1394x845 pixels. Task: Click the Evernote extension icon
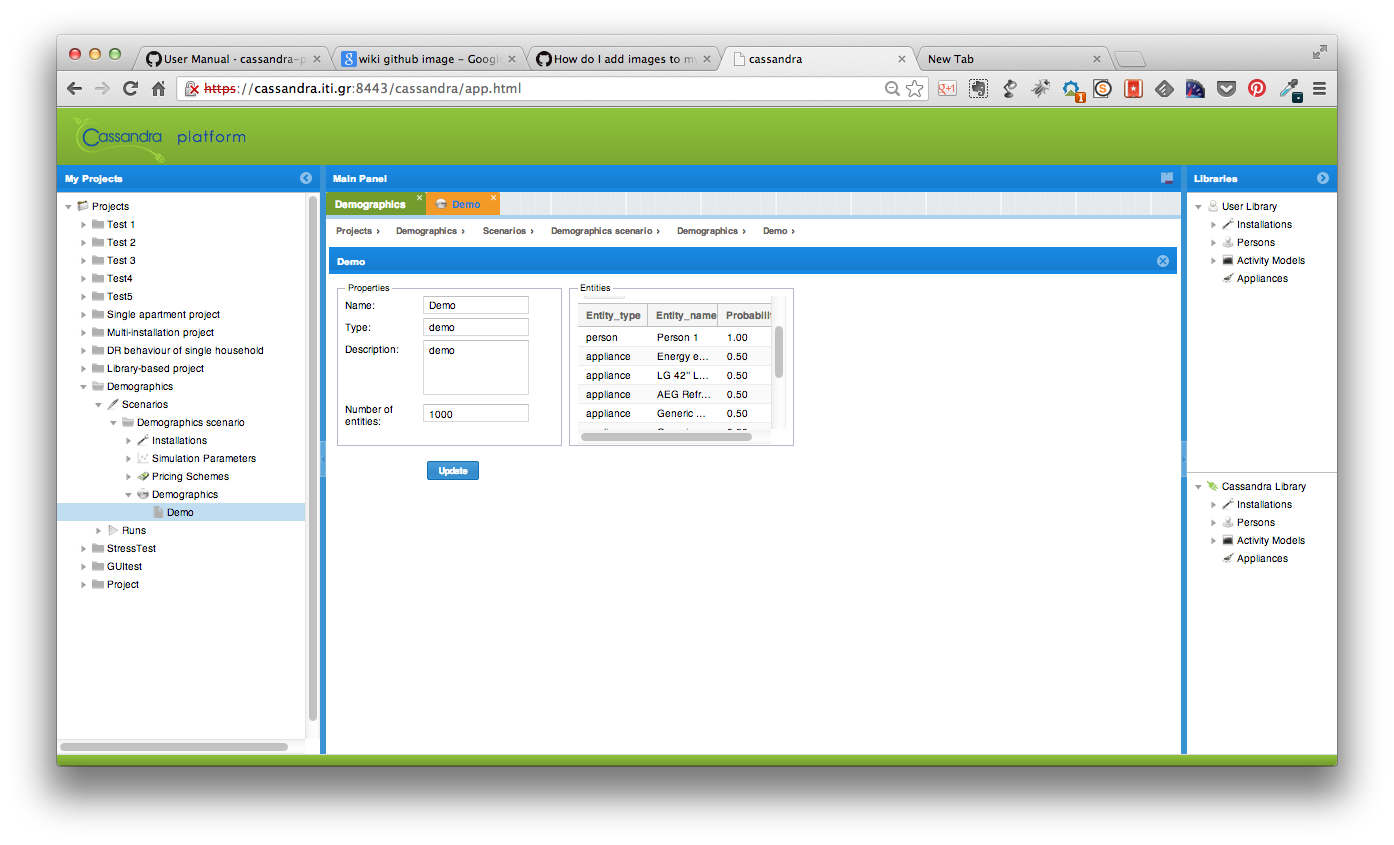click(x=978, y=88)
